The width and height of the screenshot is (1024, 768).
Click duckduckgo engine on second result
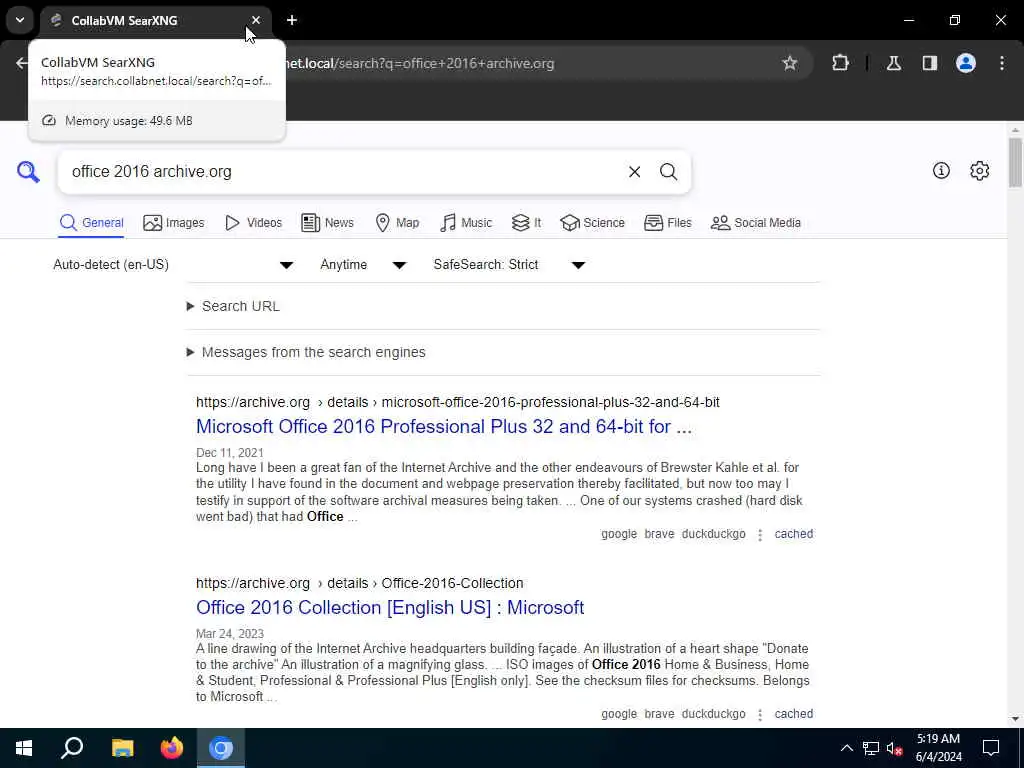point(713,714)
